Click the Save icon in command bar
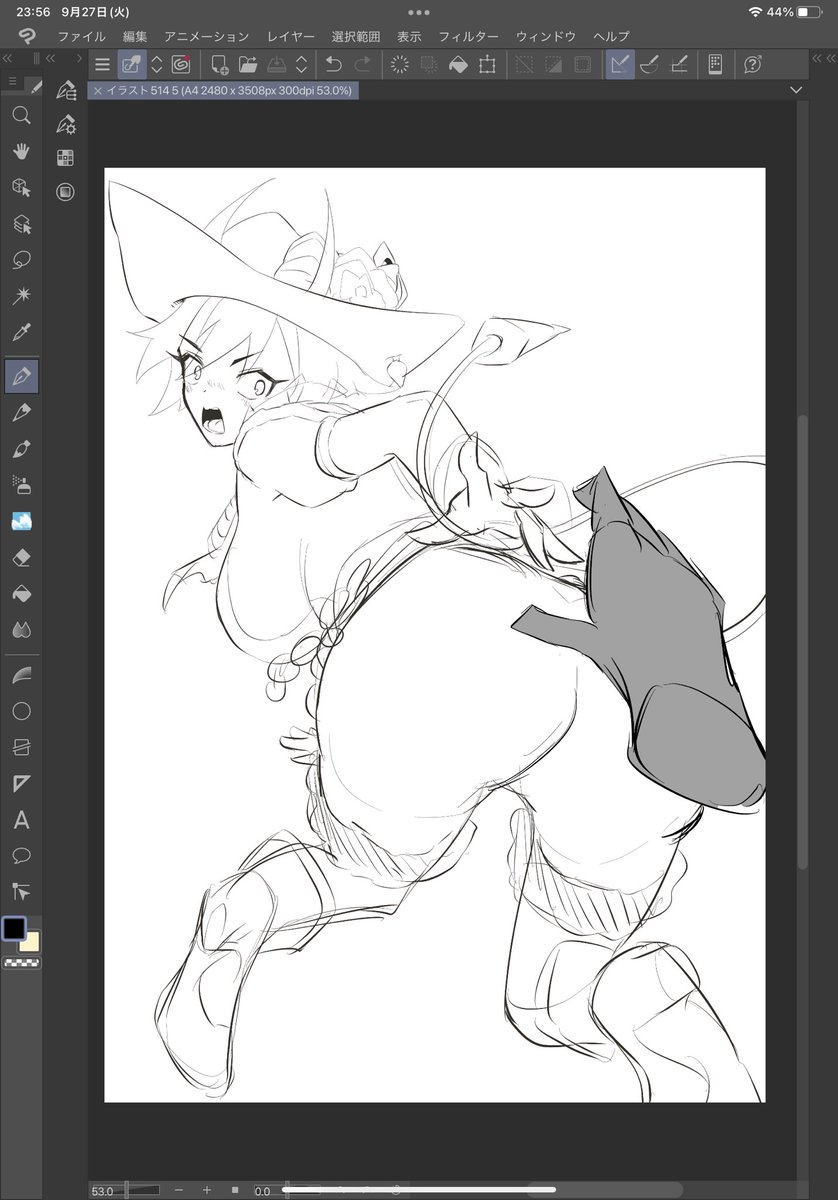Image resolution: width=838 pixels, height=1200 pixels. point(277,65)
